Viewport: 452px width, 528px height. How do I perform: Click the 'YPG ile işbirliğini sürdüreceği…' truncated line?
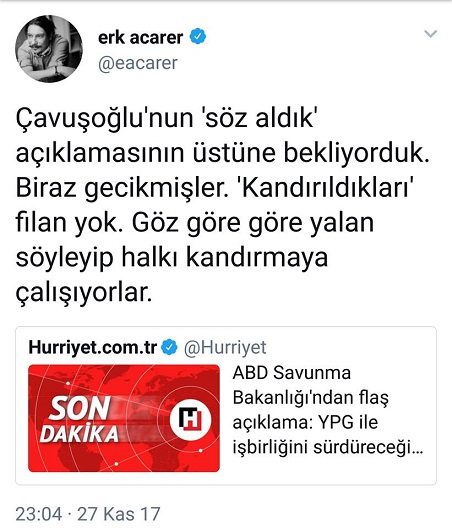328,435
